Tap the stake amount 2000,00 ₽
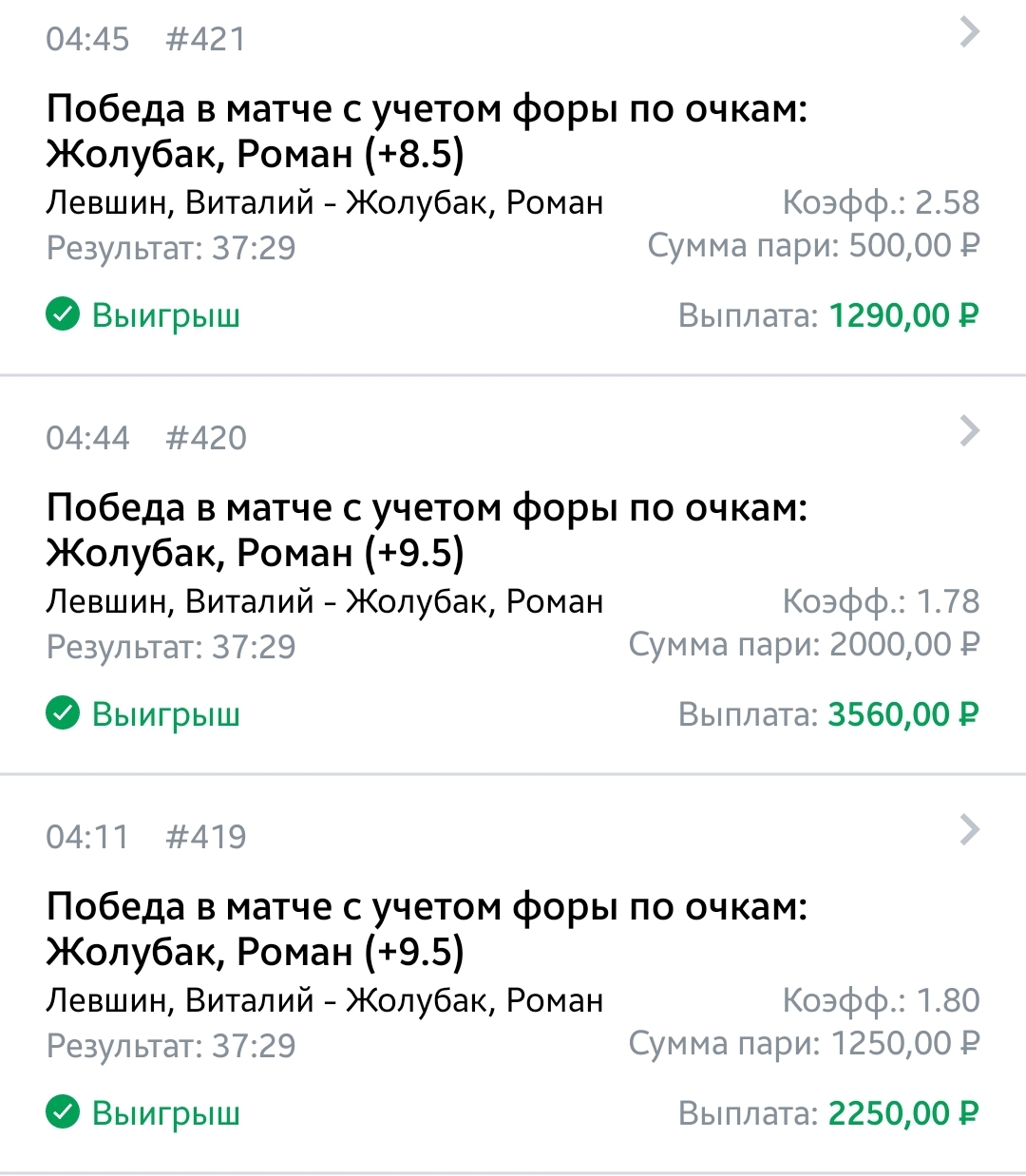This screenshot has width=1026, height=1176. point(904,645)
